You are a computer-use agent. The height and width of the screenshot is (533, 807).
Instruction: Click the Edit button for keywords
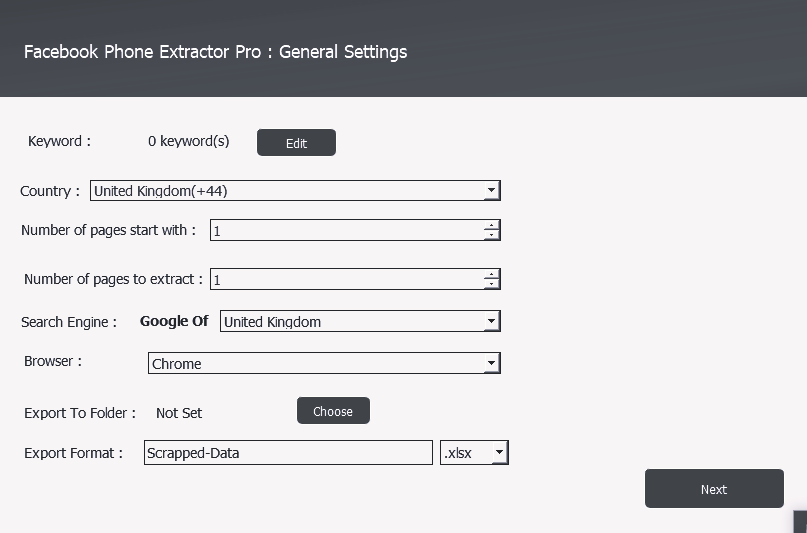pyautogui.click(x=296, y=143)
